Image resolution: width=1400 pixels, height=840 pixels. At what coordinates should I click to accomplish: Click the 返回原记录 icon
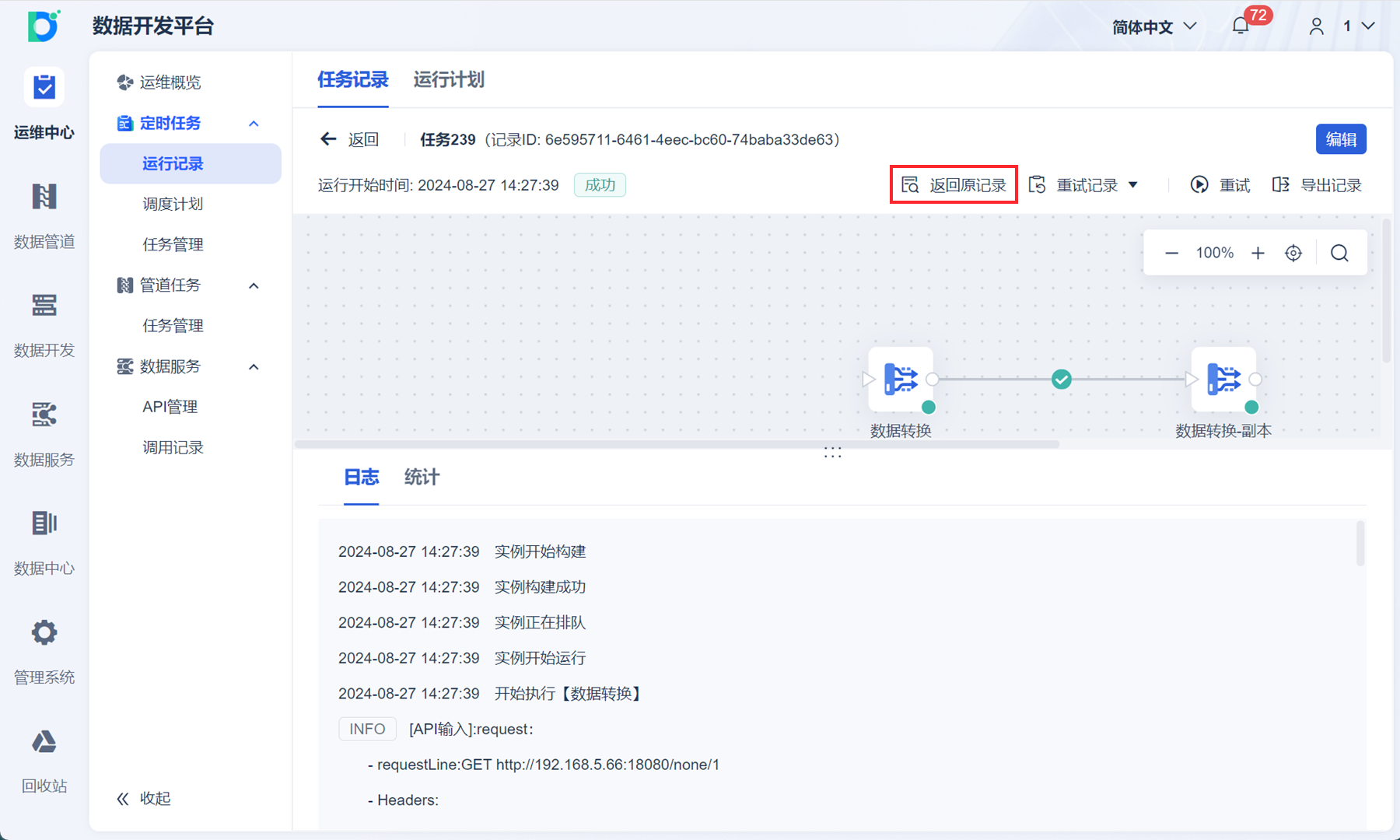(910, 185)
